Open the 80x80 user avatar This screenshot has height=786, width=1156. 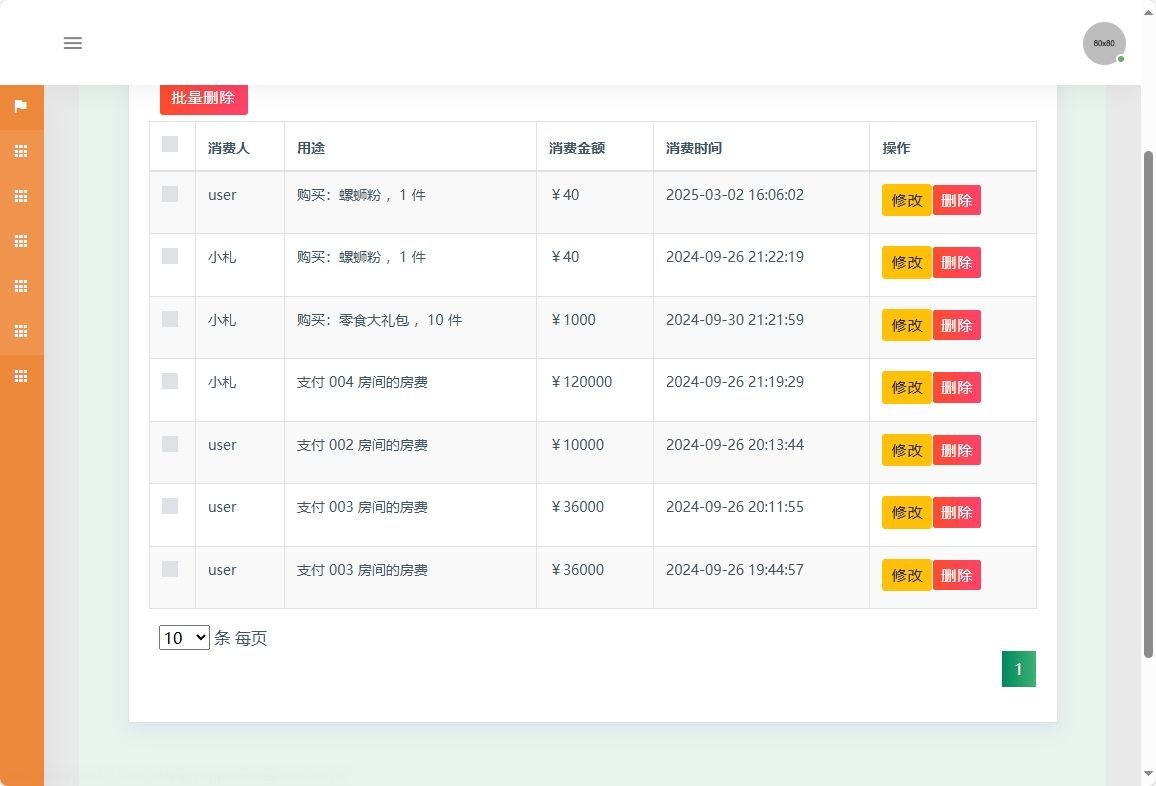click(1104, 44)
